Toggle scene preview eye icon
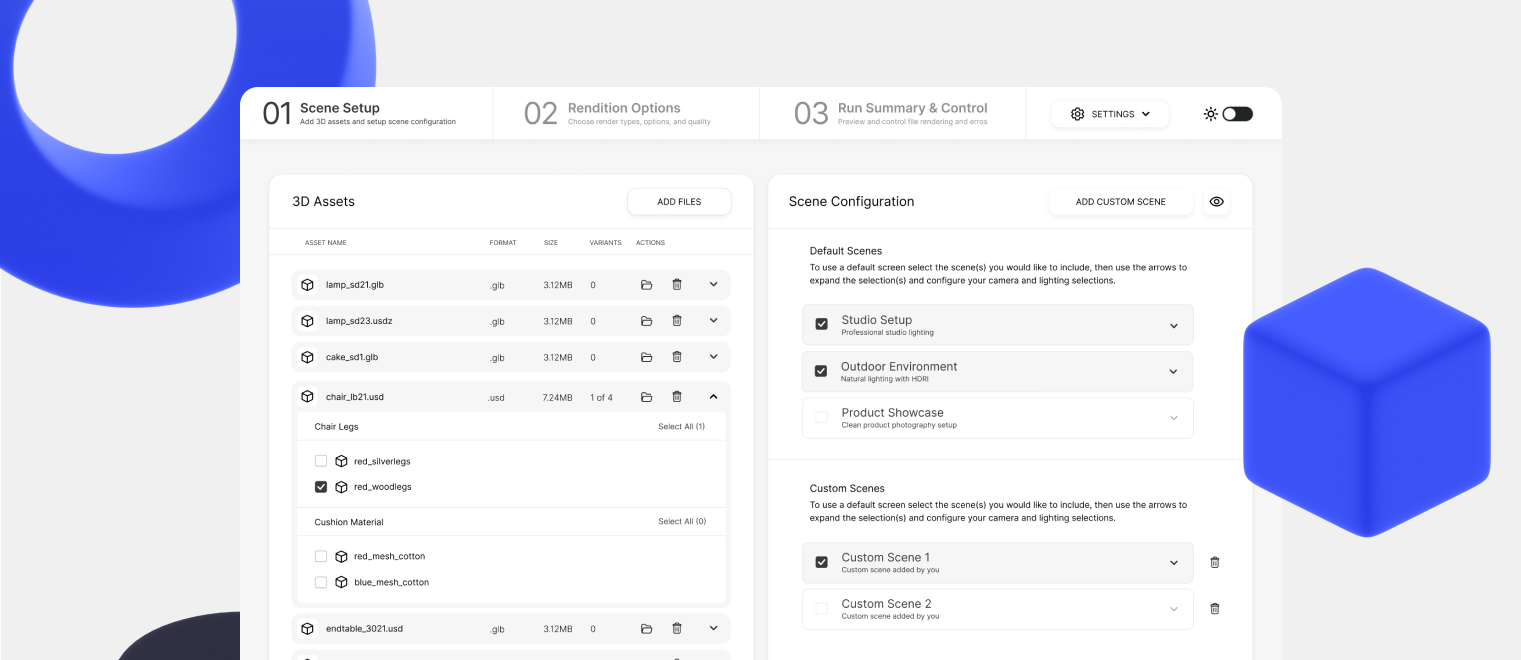The height and width of the screenshot is (660, 1521). tap(1216, 202)
